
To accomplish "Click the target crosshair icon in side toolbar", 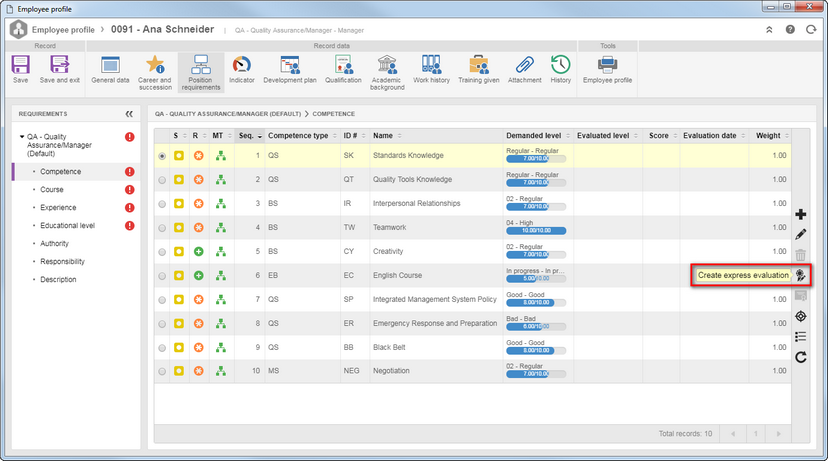I will [801, 316].
